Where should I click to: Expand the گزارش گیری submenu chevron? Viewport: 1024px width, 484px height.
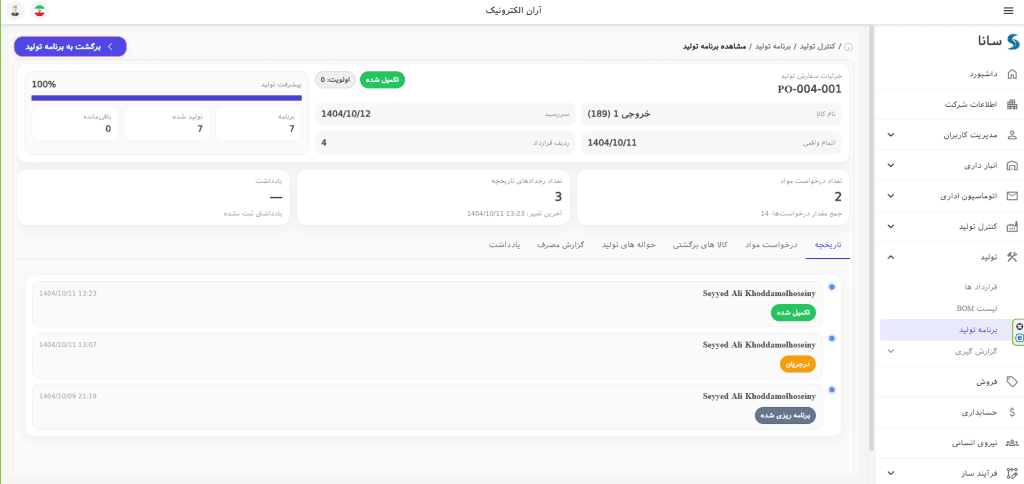891,351
